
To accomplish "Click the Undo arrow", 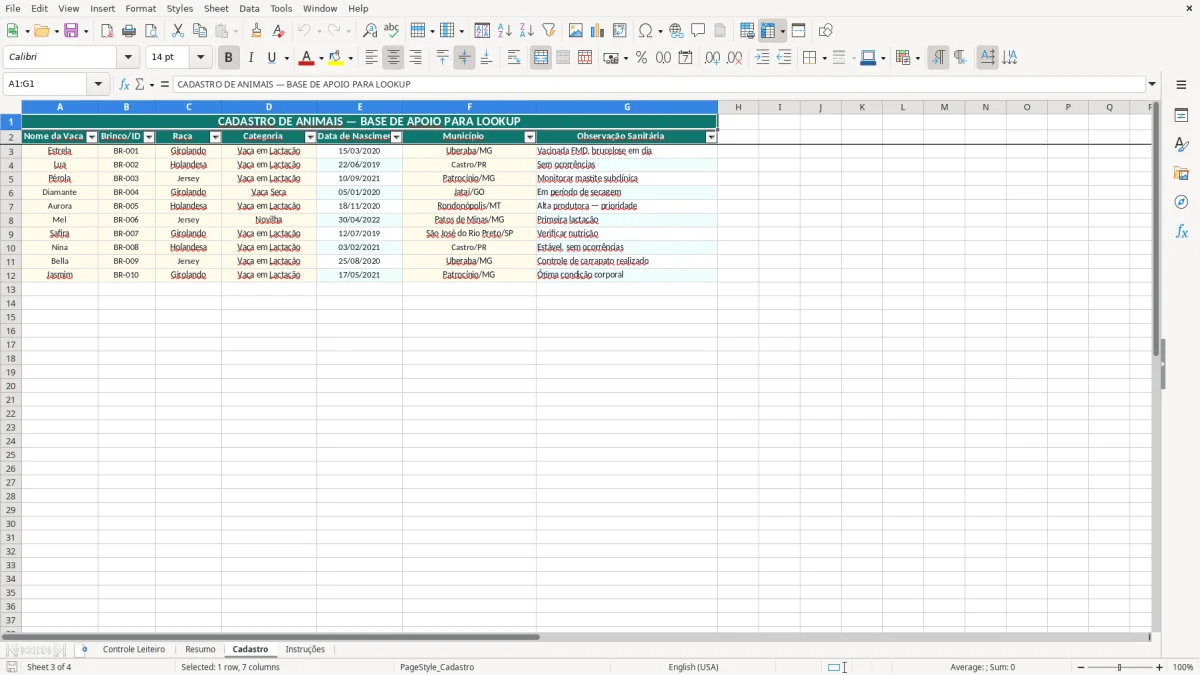I will point(305,31).
